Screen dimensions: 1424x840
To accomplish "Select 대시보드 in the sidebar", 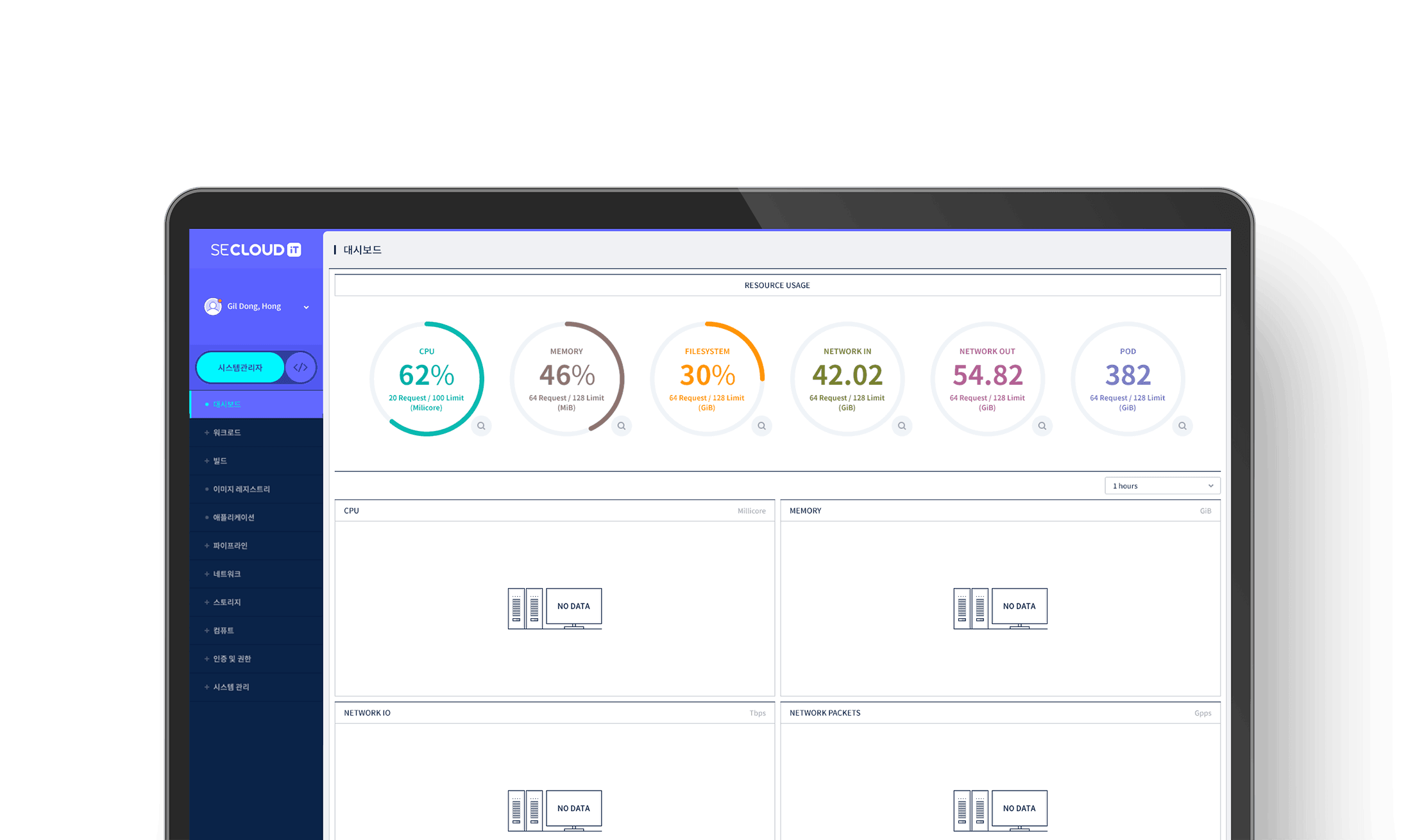I will click(x=257, y=404).
